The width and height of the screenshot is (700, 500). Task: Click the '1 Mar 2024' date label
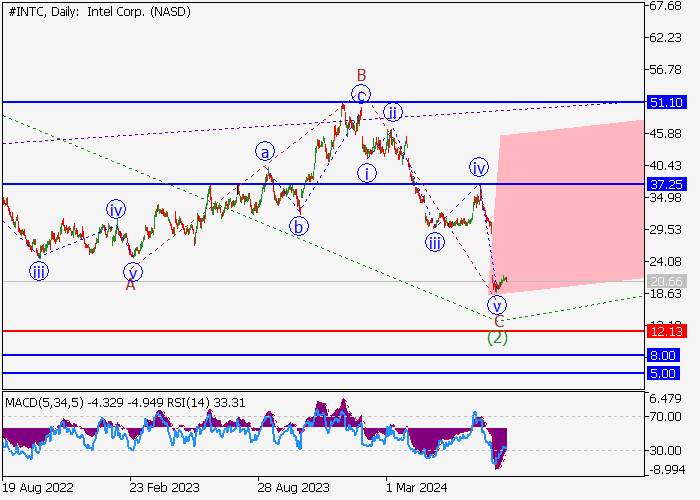point(417,488)
